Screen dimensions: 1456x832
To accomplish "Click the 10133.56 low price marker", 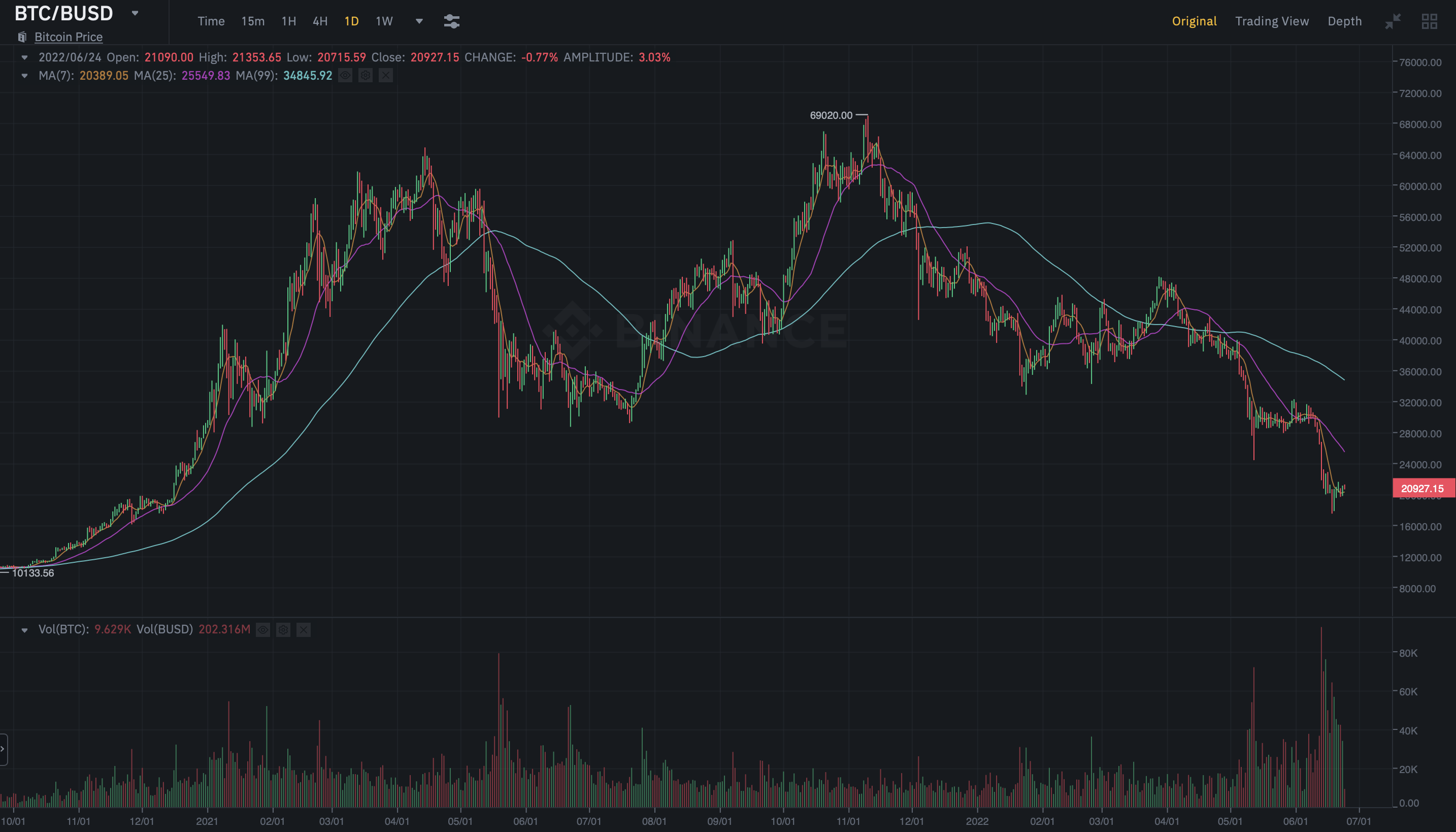I will point(32,572).
